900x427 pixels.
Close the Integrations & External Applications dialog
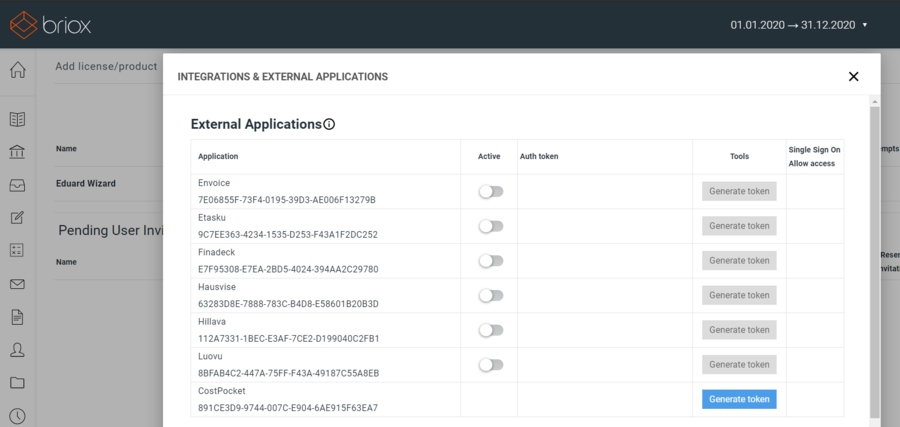tap(853, 76)
